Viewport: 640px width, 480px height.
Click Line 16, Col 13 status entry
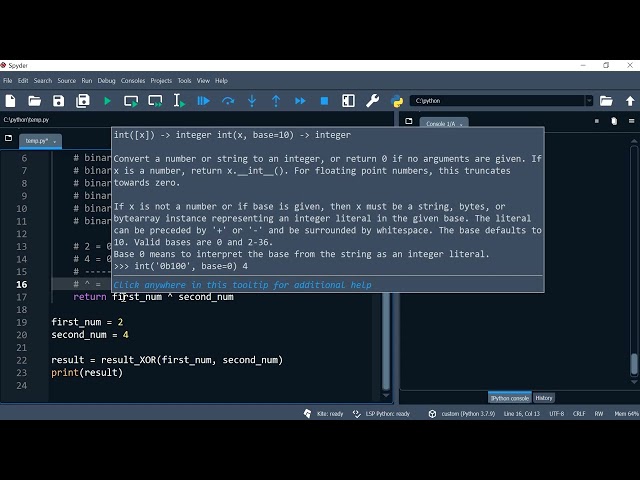click(522, 413)
